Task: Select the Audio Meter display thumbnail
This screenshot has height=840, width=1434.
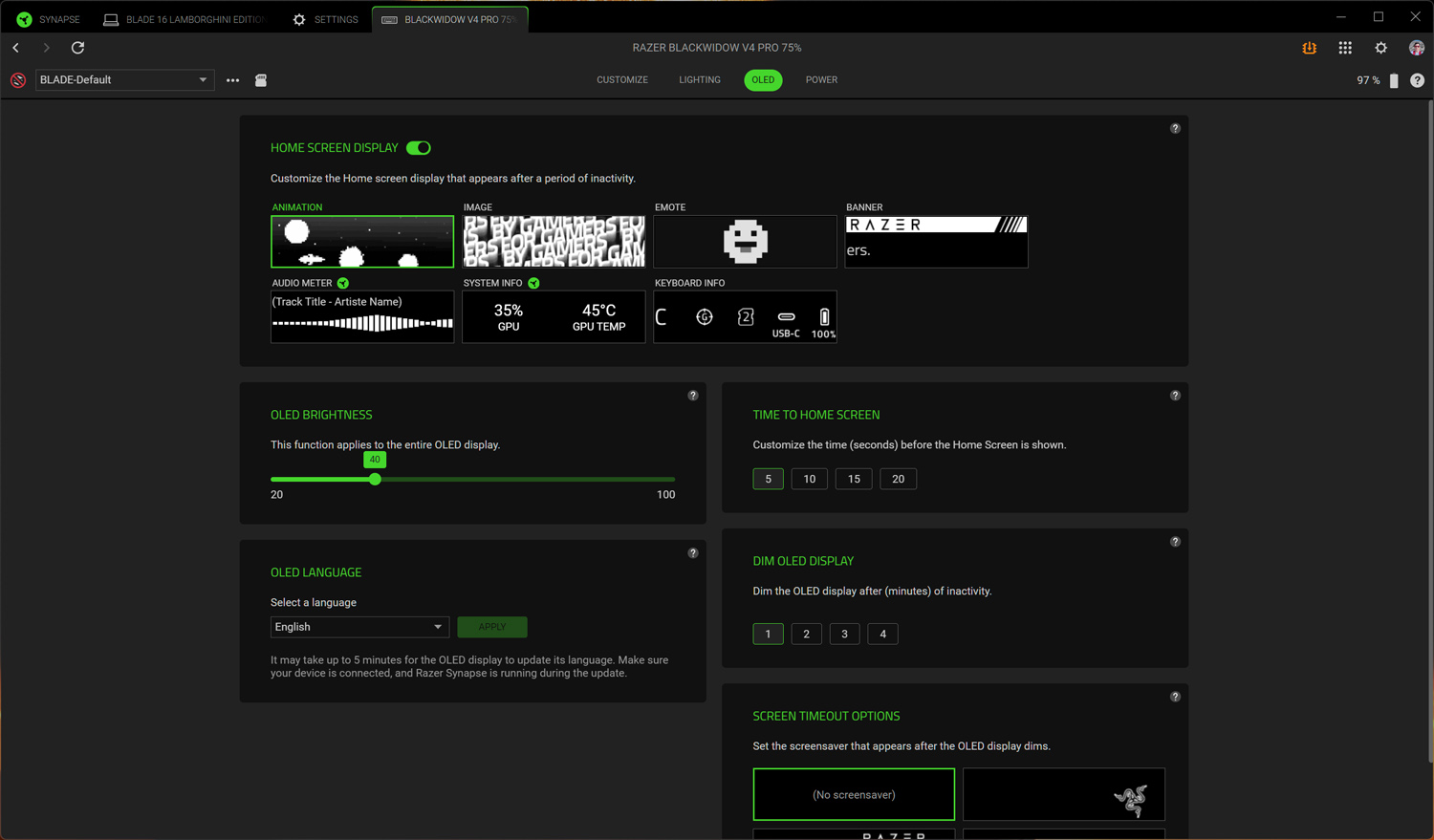Action: coord(362,316)
